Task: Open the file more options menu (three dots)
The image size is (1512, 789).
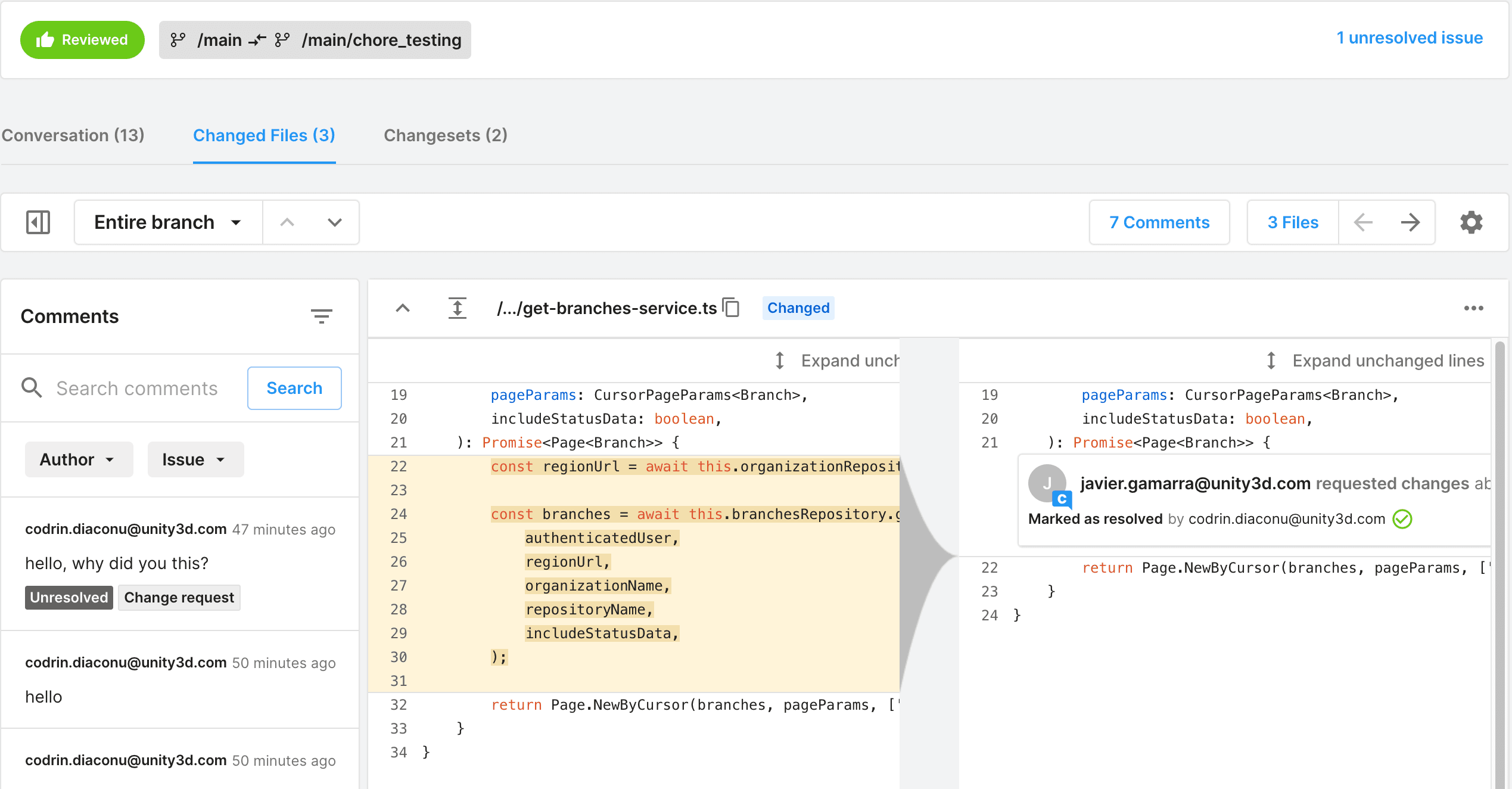Action: coord(1474,308)
